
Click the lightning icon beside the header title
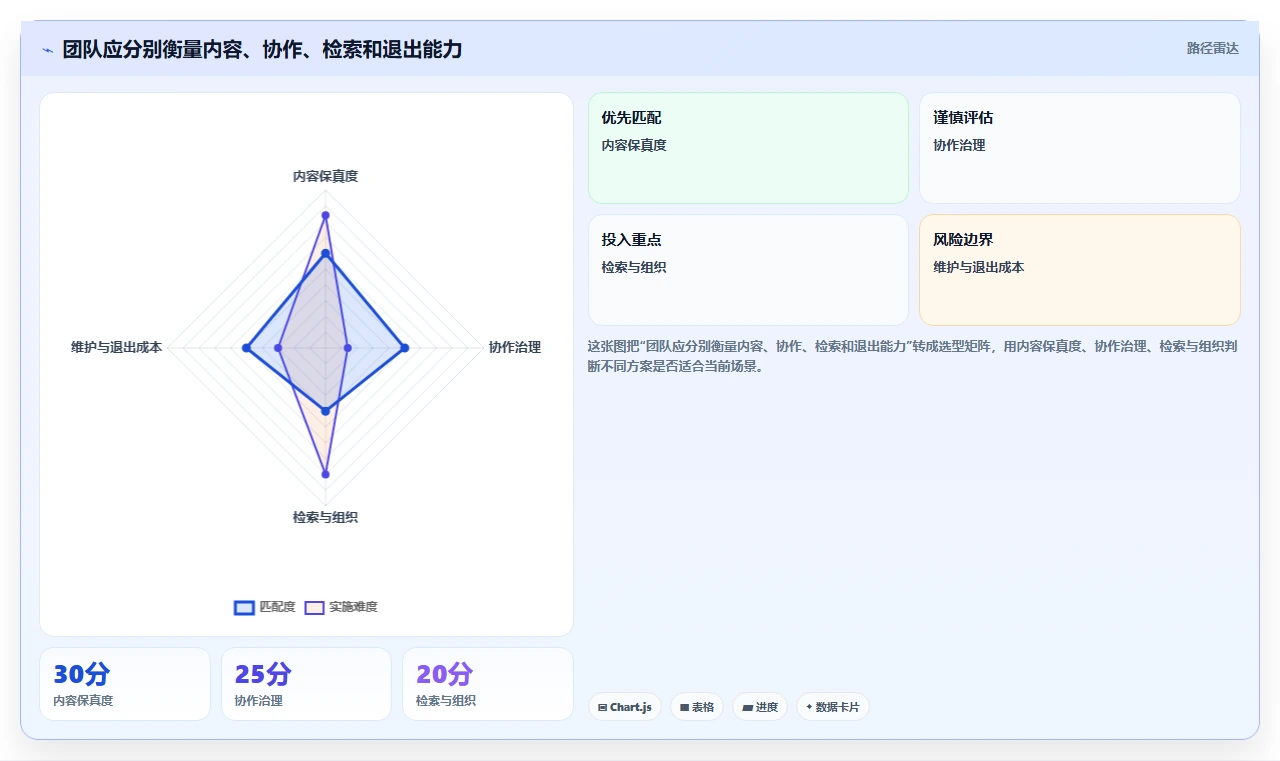point(47,49)
